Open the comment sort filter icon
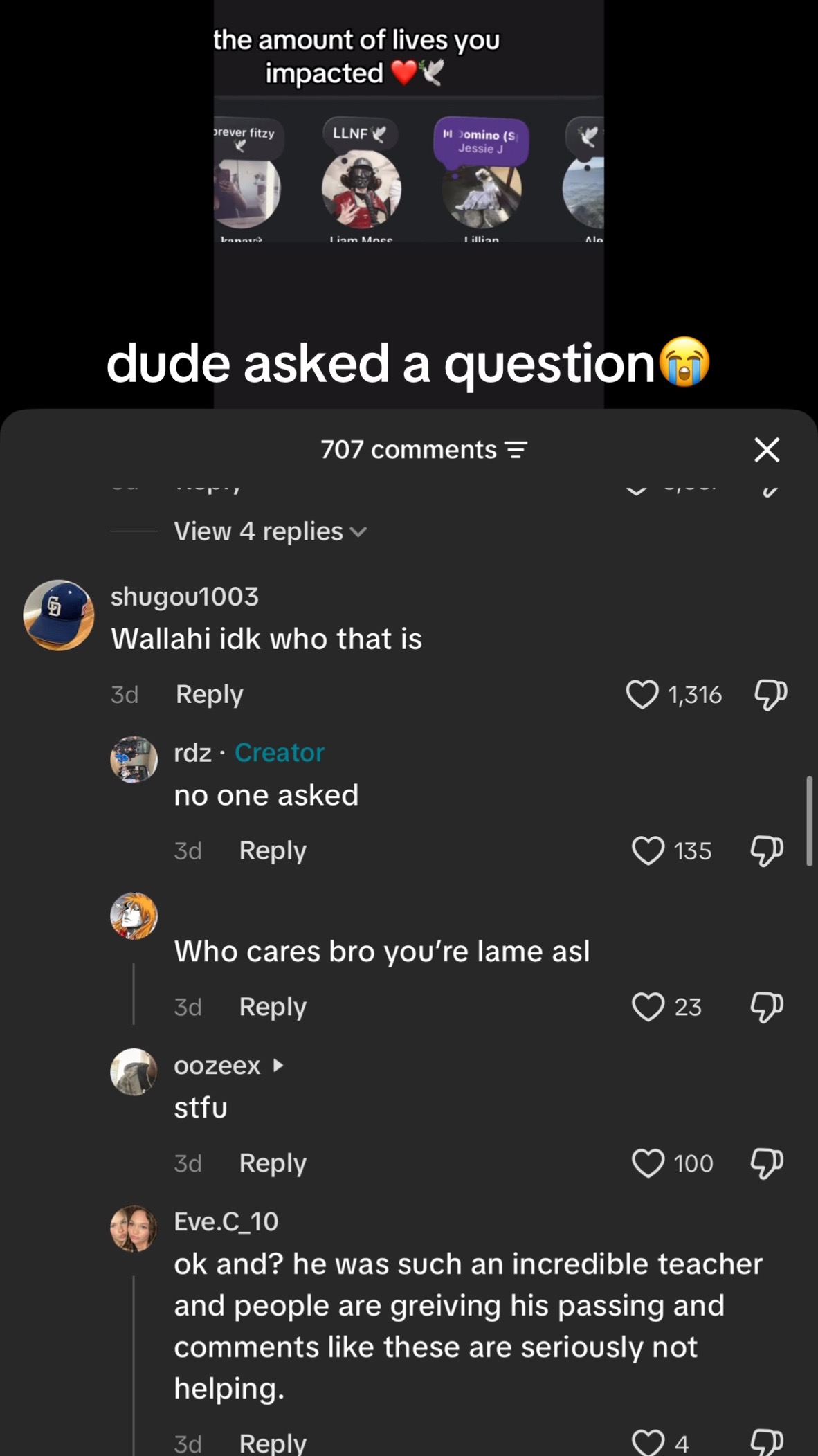Screen dimensions: 818x1456 point(516,451)
